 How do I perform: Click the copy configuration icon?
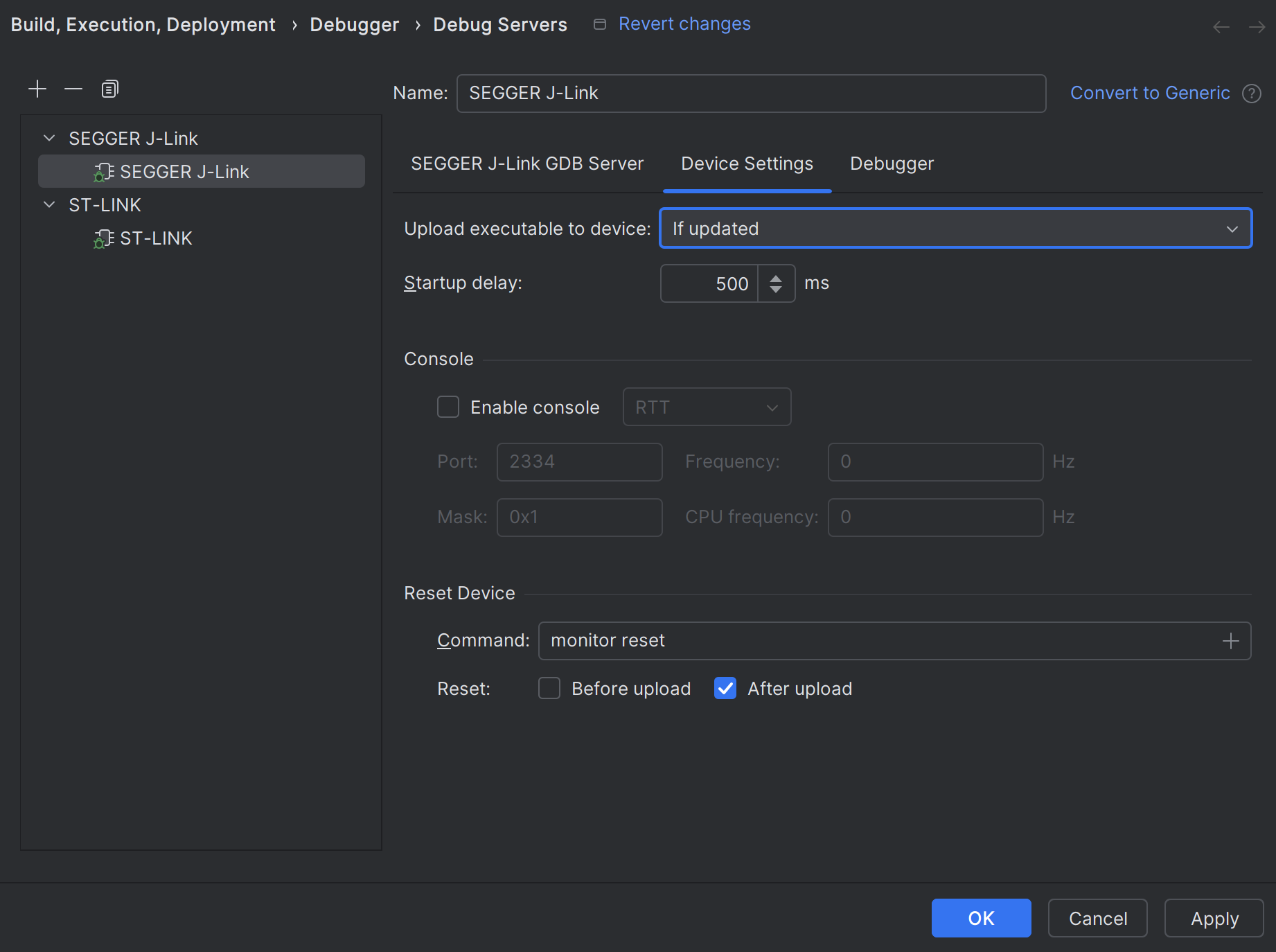coord(109,89)
